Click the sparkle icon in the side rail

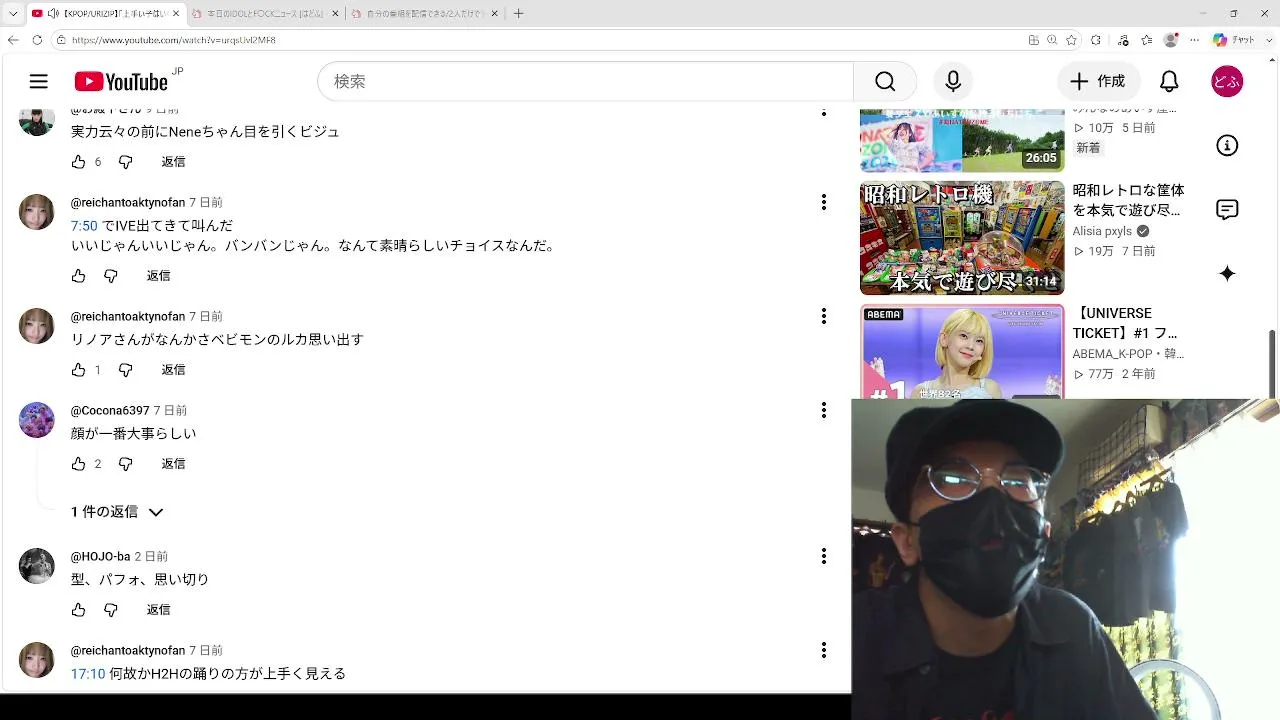click(x=1227, y=274)
